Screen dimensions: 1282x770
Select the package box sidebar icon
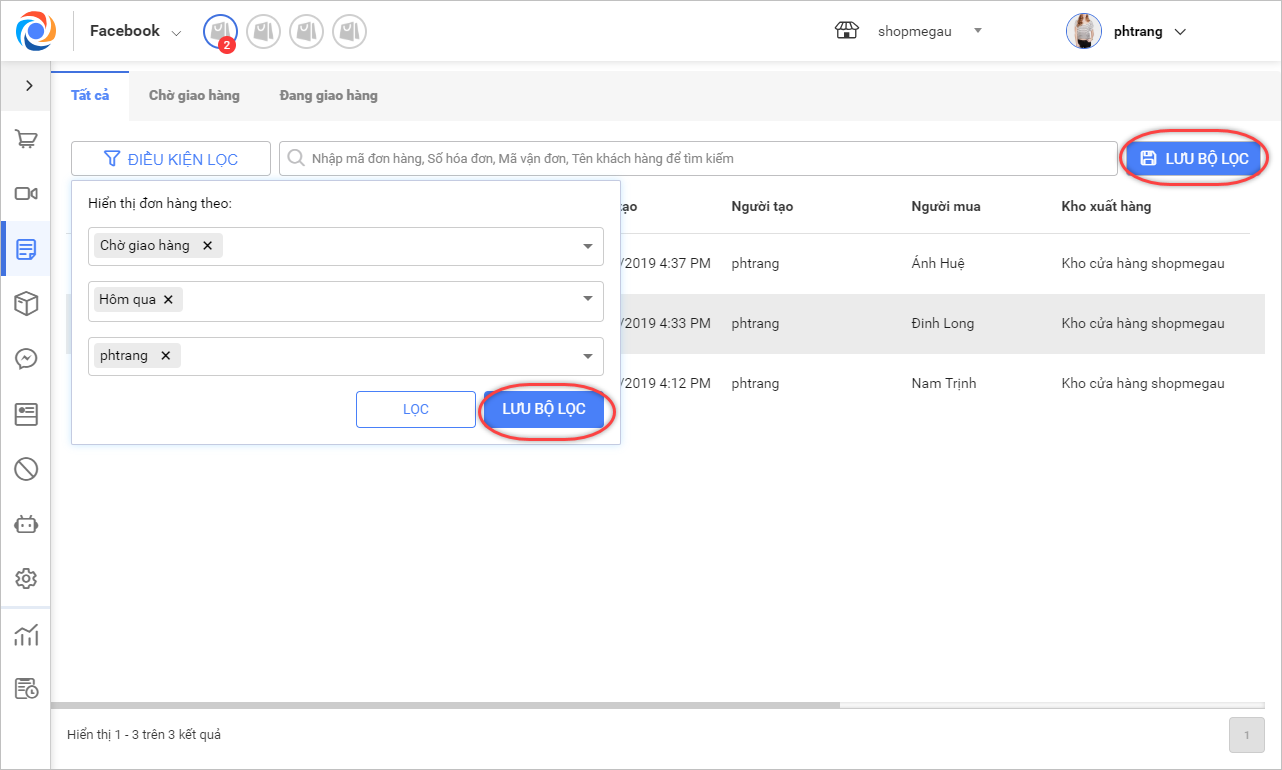coord(26,304)
